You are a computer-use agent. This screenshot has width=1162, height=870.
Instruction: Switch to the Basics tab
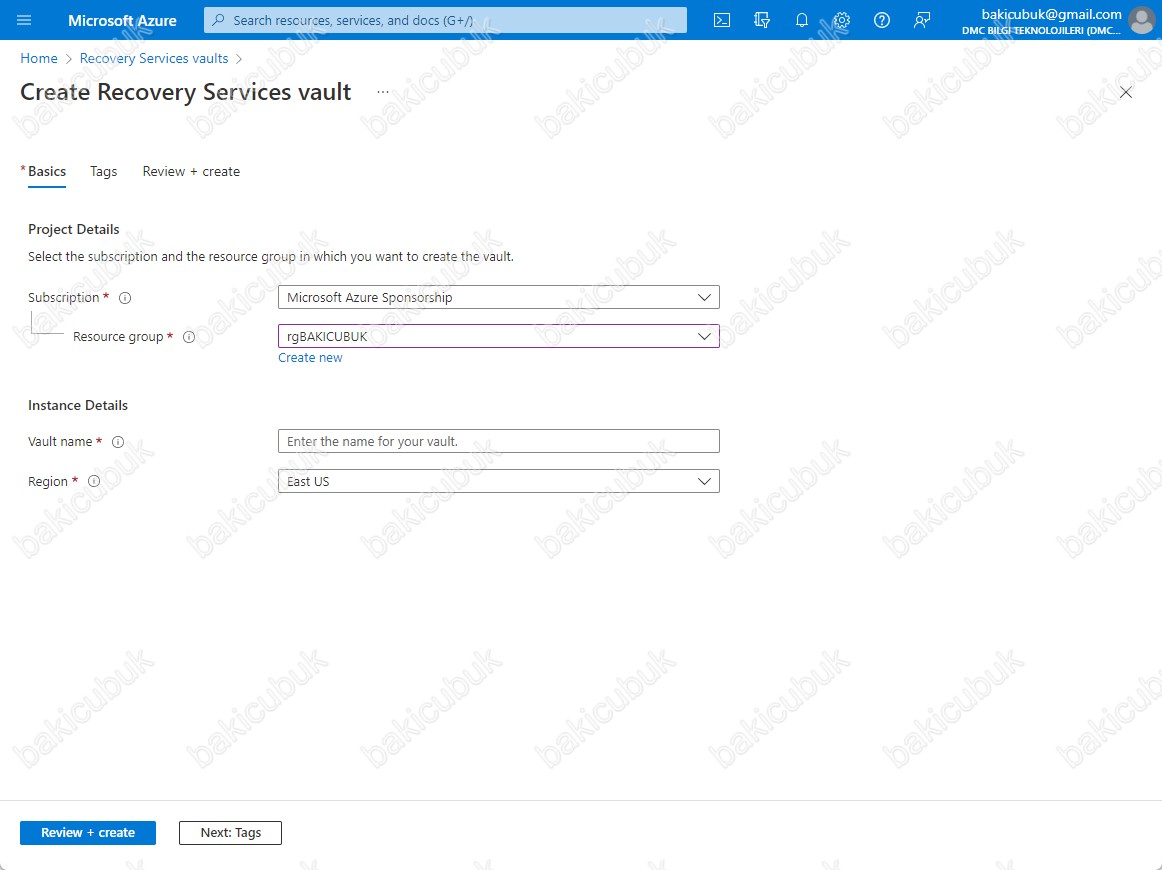(47, 171)
